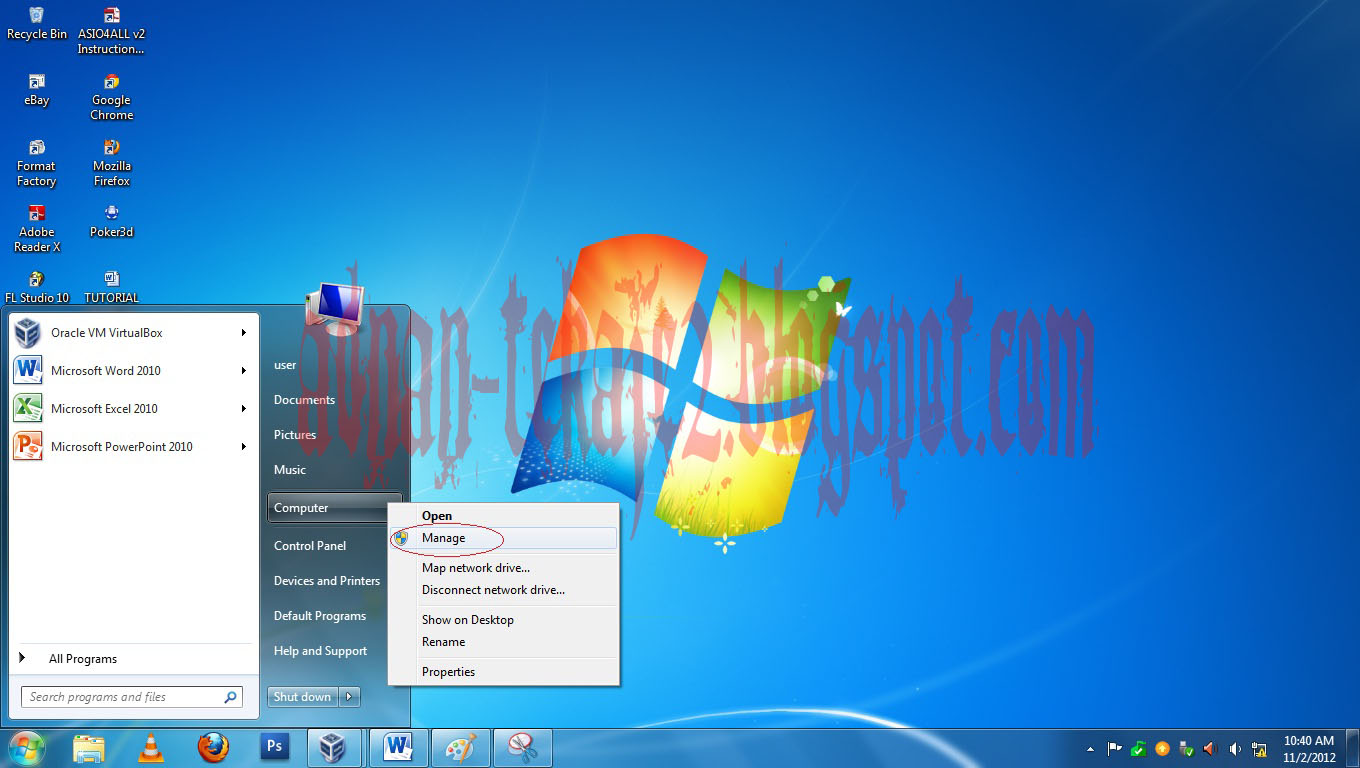
Task: Choose Properties in the context menu
Action: (504, 672)
